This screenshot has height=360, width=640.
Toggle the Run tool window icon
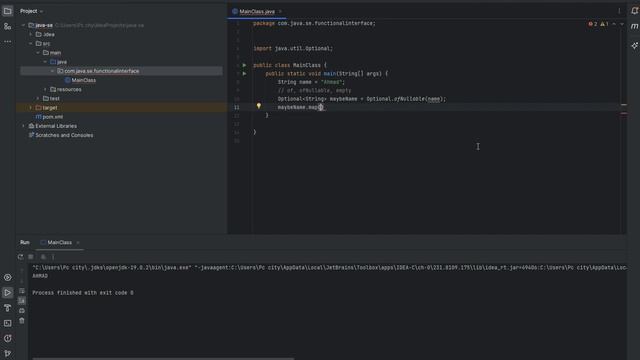(7, 293)
